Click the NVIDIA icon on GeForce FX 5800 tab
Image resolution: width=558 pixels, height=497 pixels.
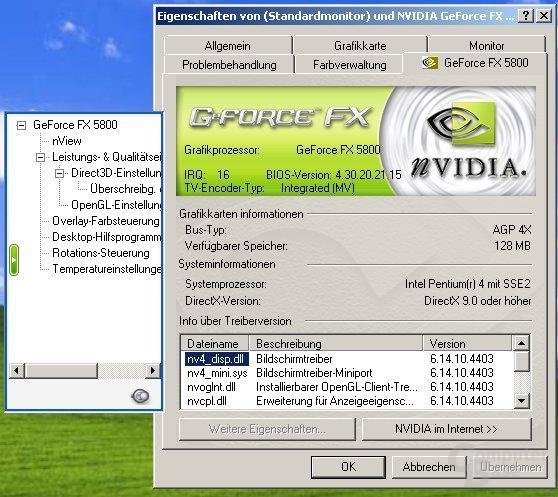[x=430, y=63]
